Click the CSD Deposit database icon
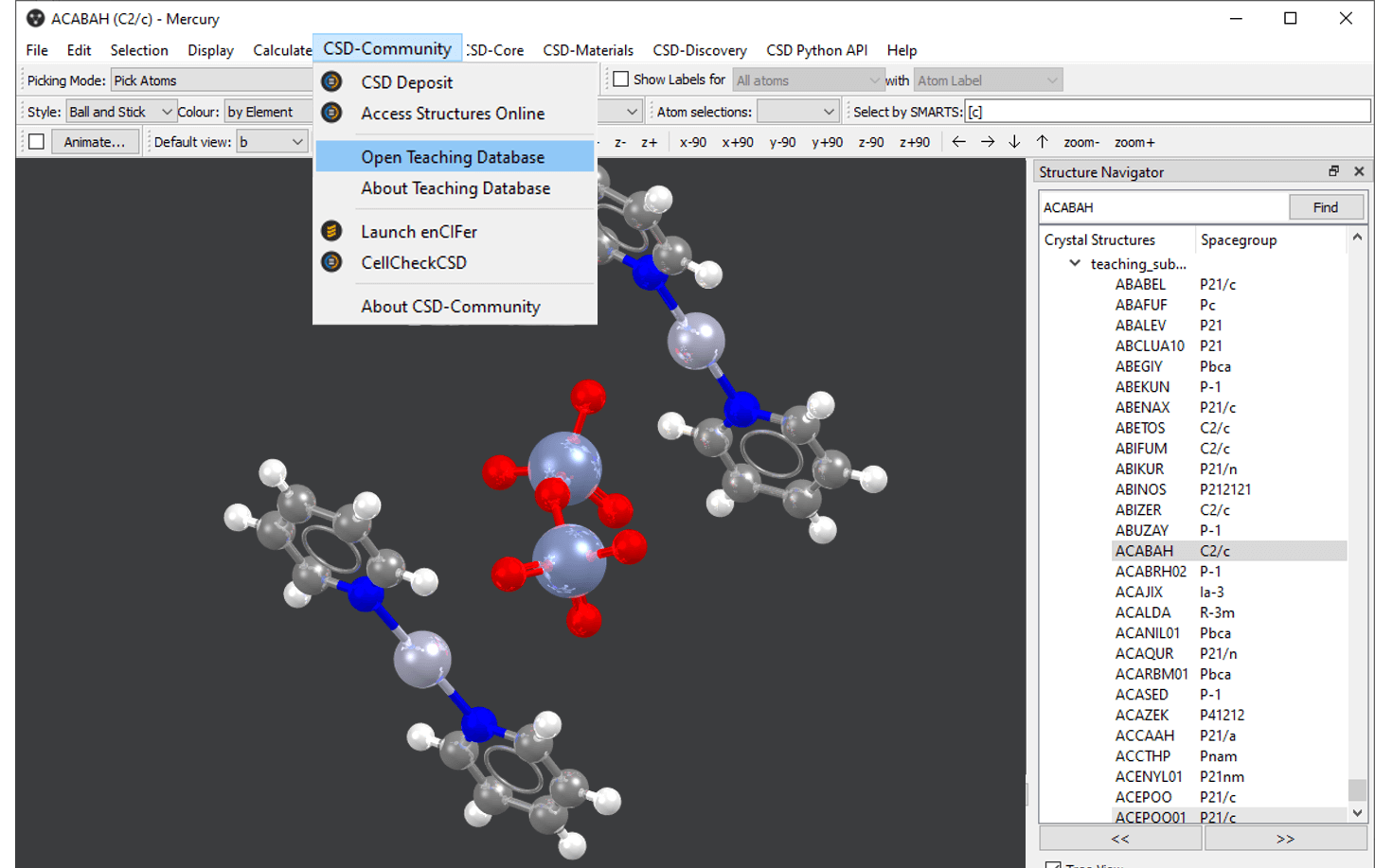Screen dimensions: 1375x868 331,82
